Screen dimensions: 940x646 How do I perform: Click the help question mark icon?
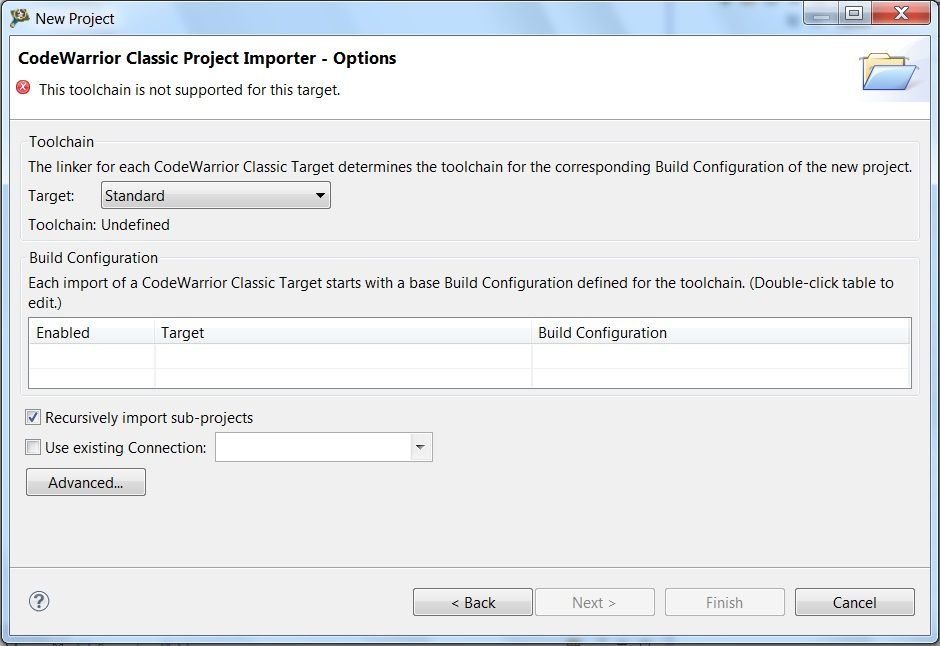[x=39, y=601]
